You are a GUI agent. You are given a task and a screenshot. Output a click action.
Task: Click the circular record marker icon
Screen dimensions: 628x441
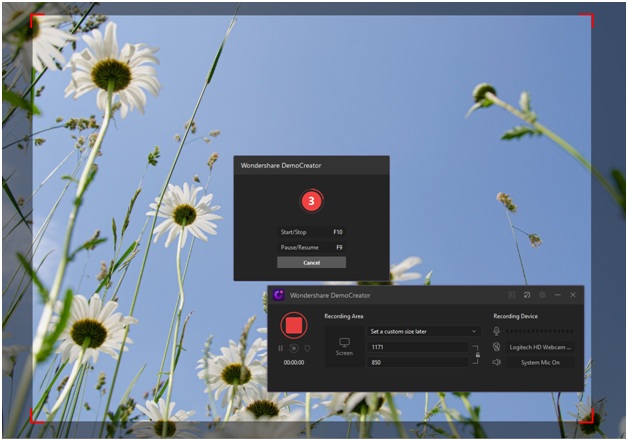pos(294,348)
